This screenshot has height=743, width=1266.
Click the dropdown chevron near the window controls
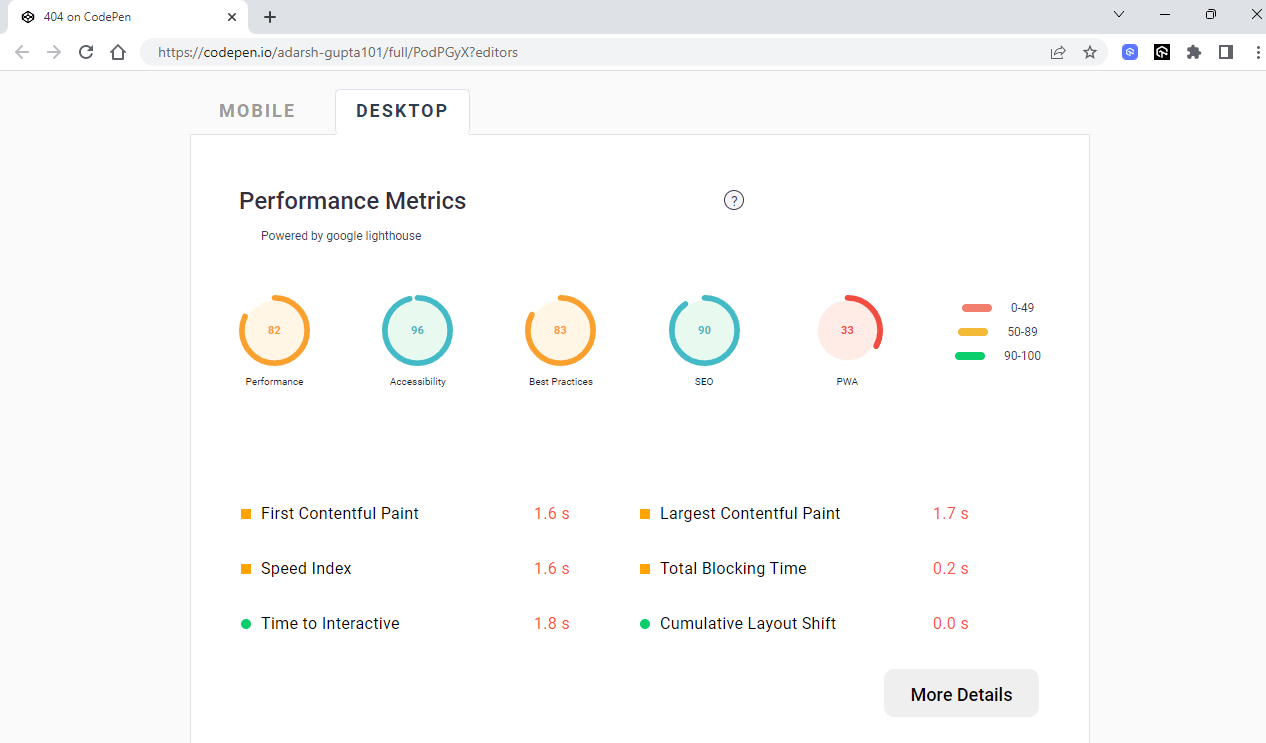[x=1119, y=15]
